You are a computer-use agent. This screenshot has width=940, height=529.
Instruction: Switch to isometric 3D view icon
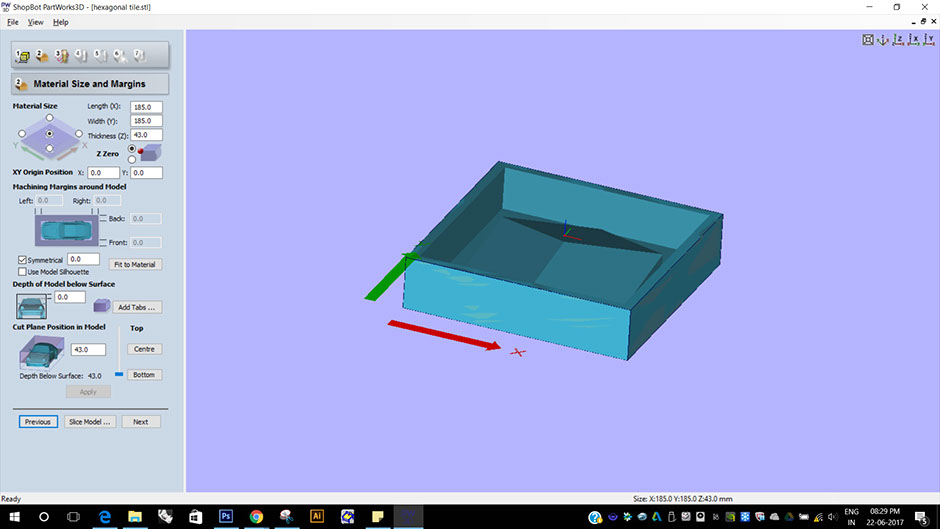pos(882,40)
